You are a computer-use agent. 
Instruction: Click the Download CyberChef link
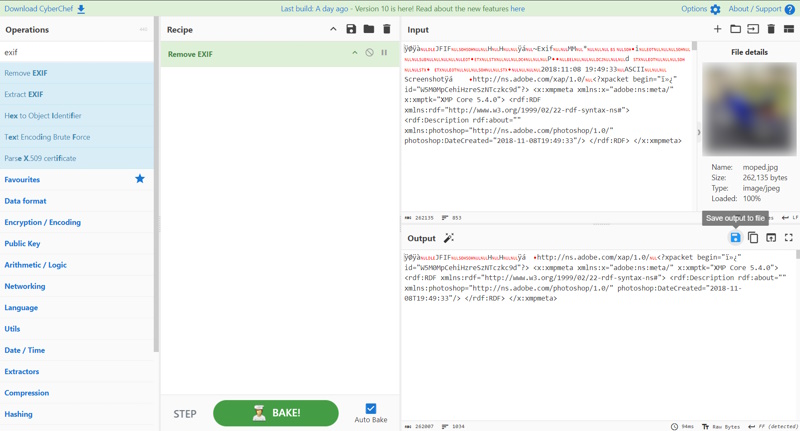tap(39, 9)
